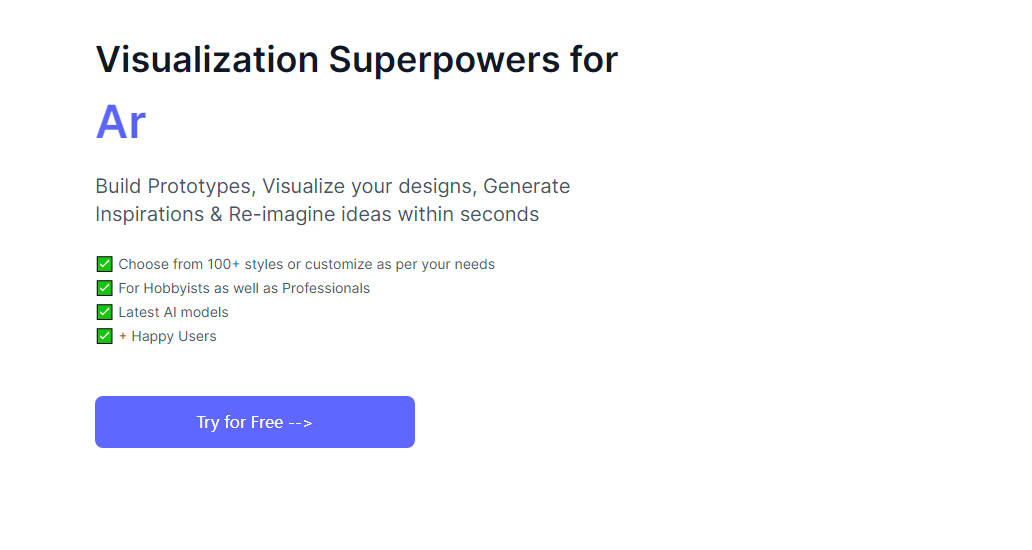Viewport: 1032px width, 550px height.
Task: Click 'For Hobbyists as well as Professionals' text
Action: 244,288
